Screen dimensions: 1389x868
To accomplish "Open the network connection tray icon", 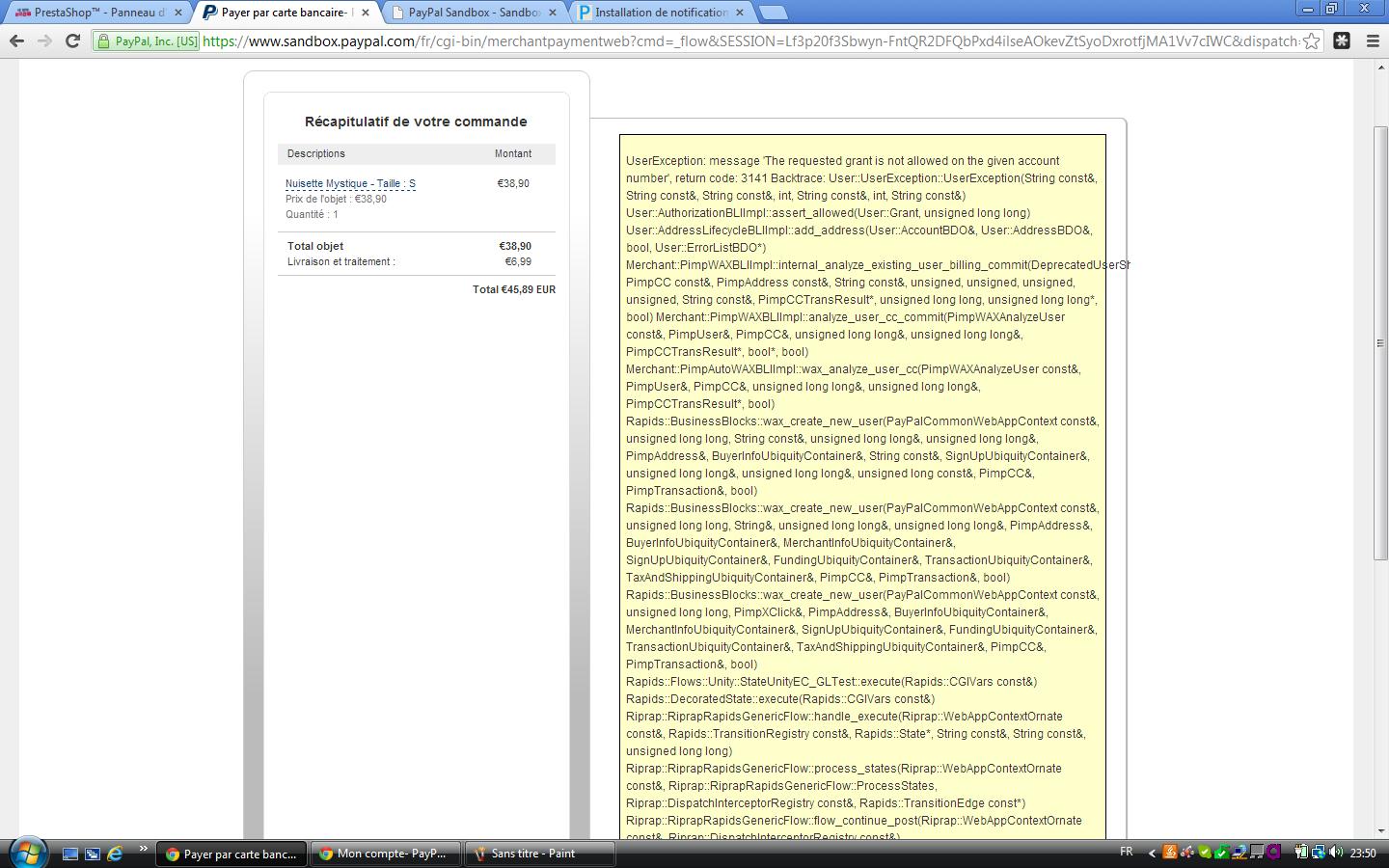I will pyautogui.click(x=1319, y=853).
